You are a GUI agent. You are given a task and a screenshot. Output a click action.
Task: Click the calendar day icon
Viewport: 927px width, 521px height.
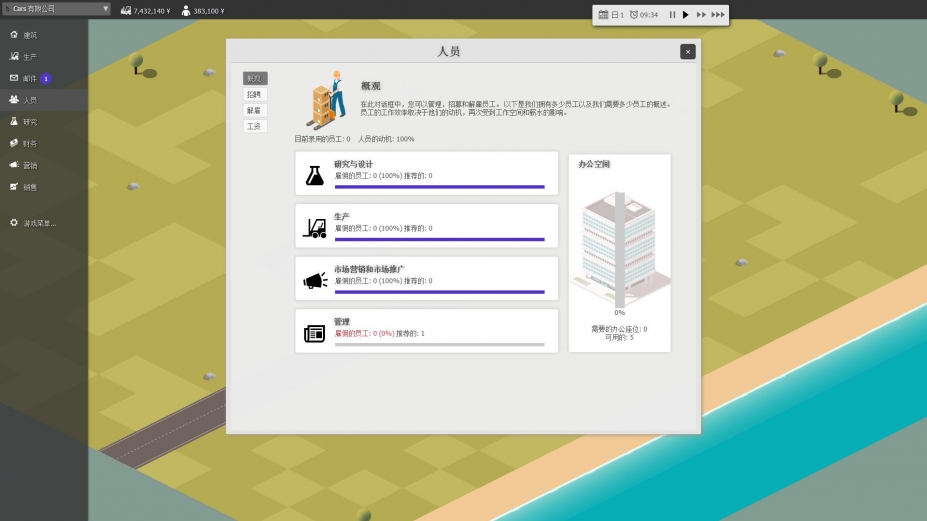coord(603,15)
